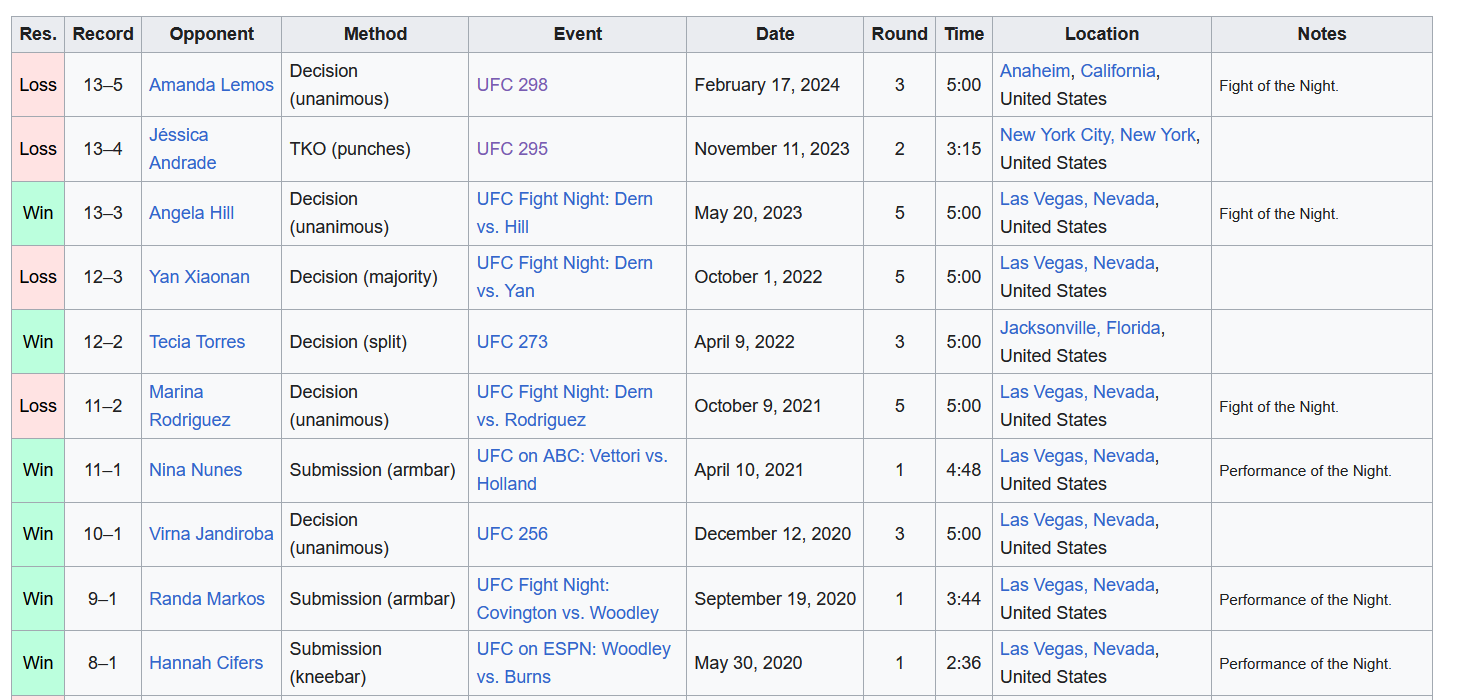Click the date May 30, 2020
Viewport: 1459px width, 700px height.
tap(749, 663)
